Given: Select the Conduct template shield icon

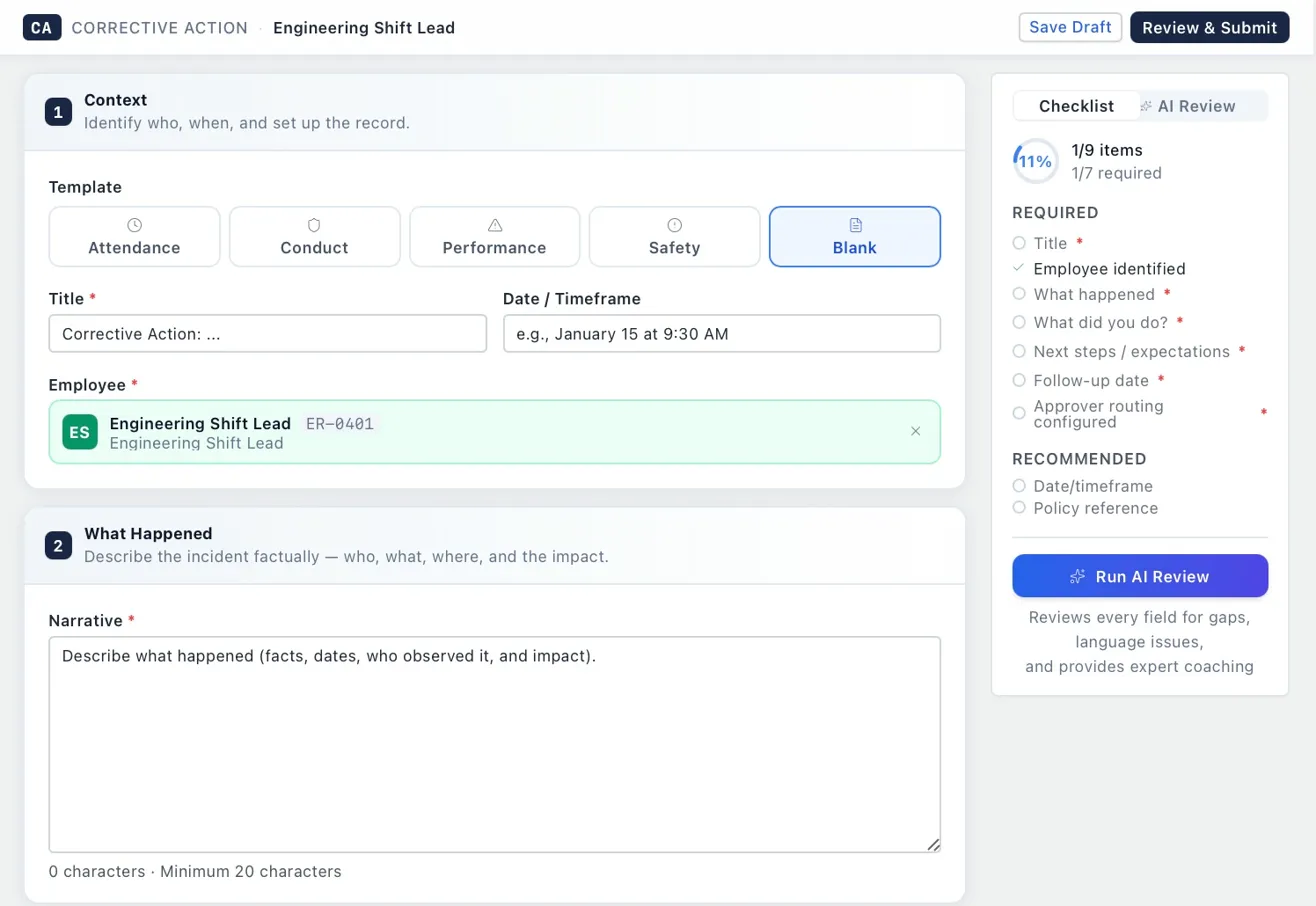Looking at the screenshot, I should coord(314,225).
